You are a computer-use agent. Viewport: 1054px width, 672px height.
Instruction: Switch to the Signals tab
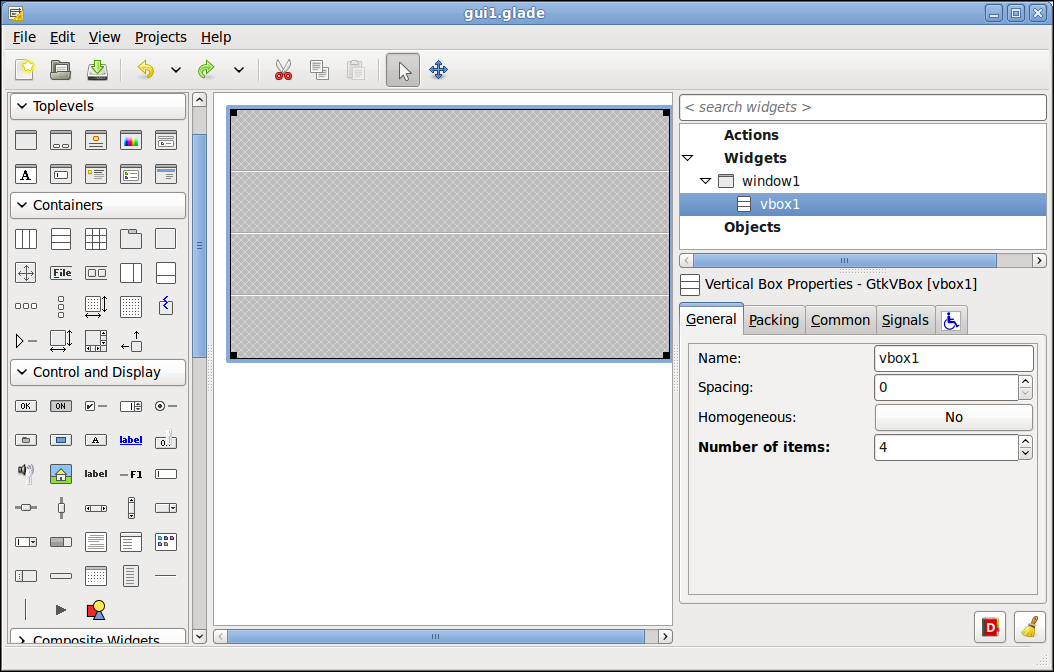[x=905, y=320]
